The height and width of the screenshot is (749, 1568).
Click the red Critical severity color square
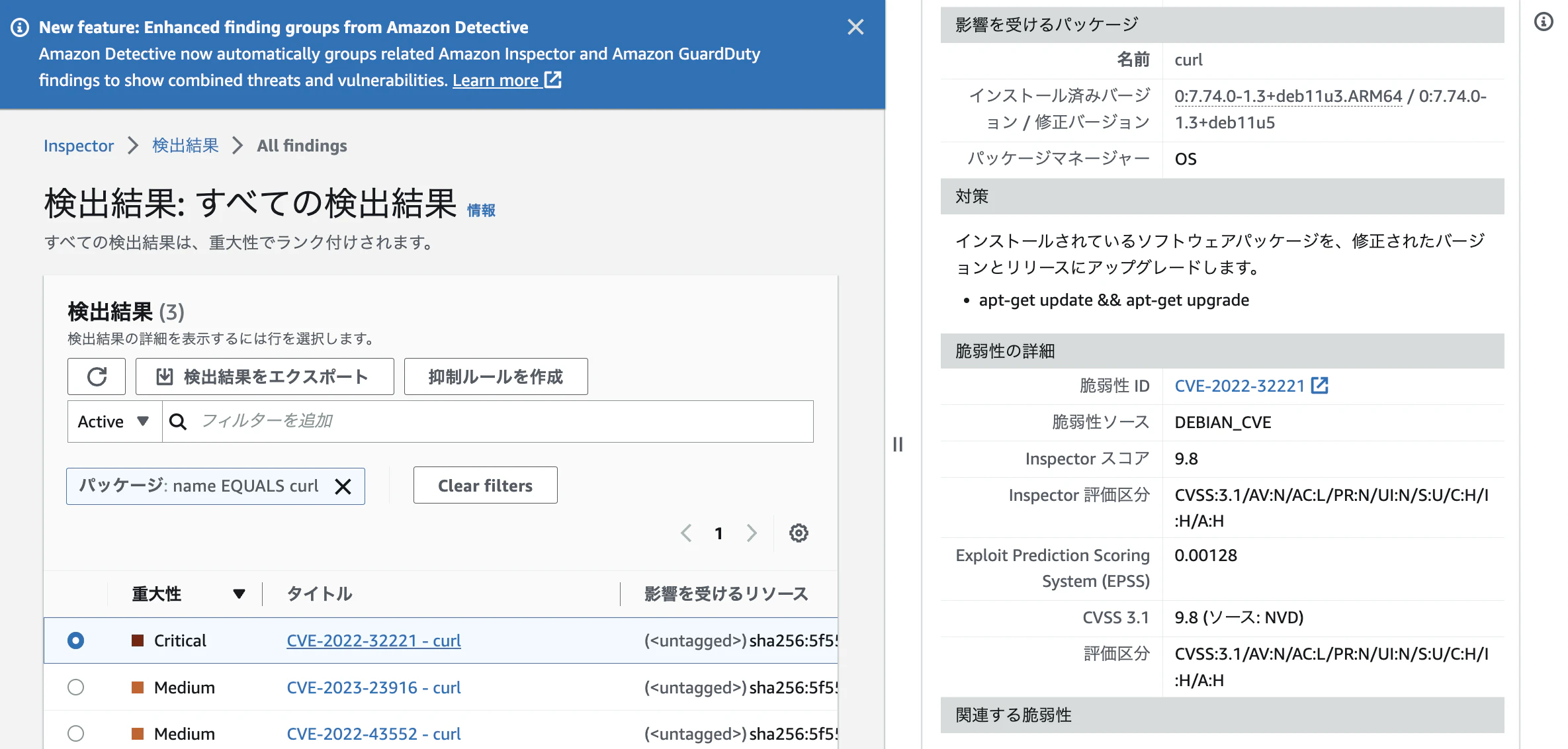(x=137, y=640)
